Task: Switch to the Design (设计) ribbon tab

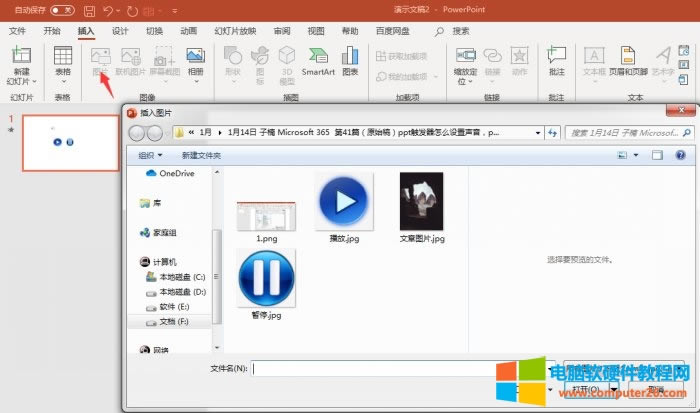Action: pos(120,31)
